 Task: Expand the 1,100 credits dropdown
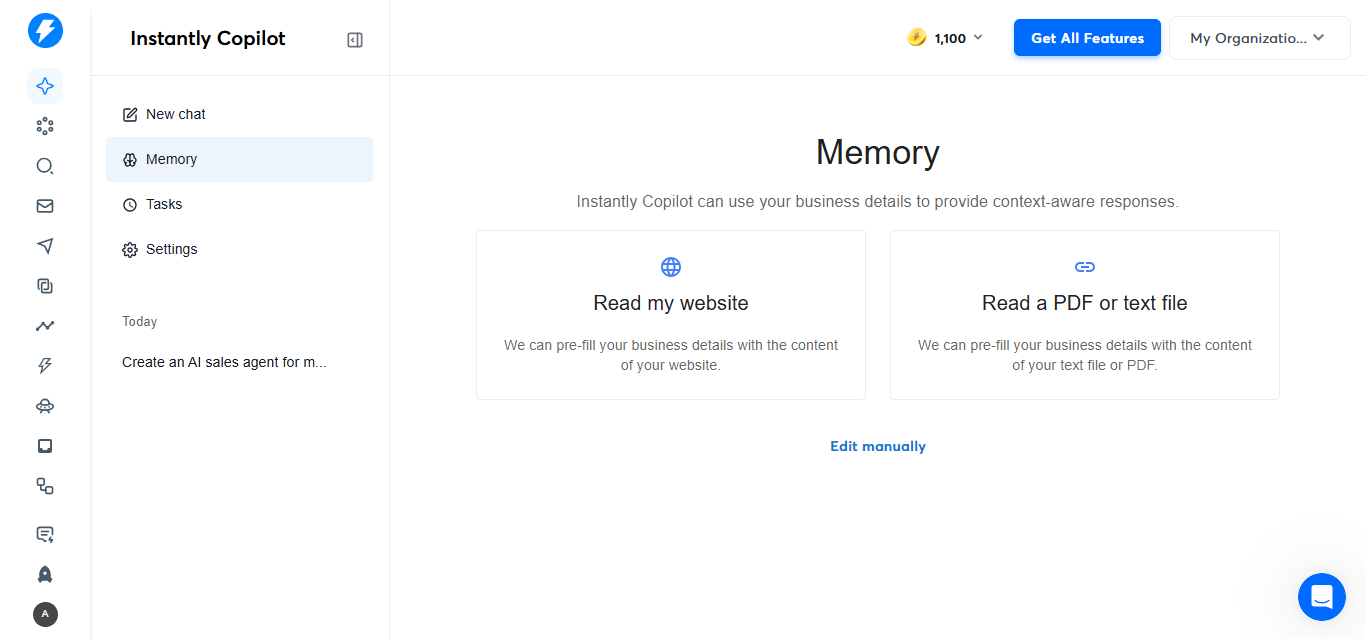[947, 38]
